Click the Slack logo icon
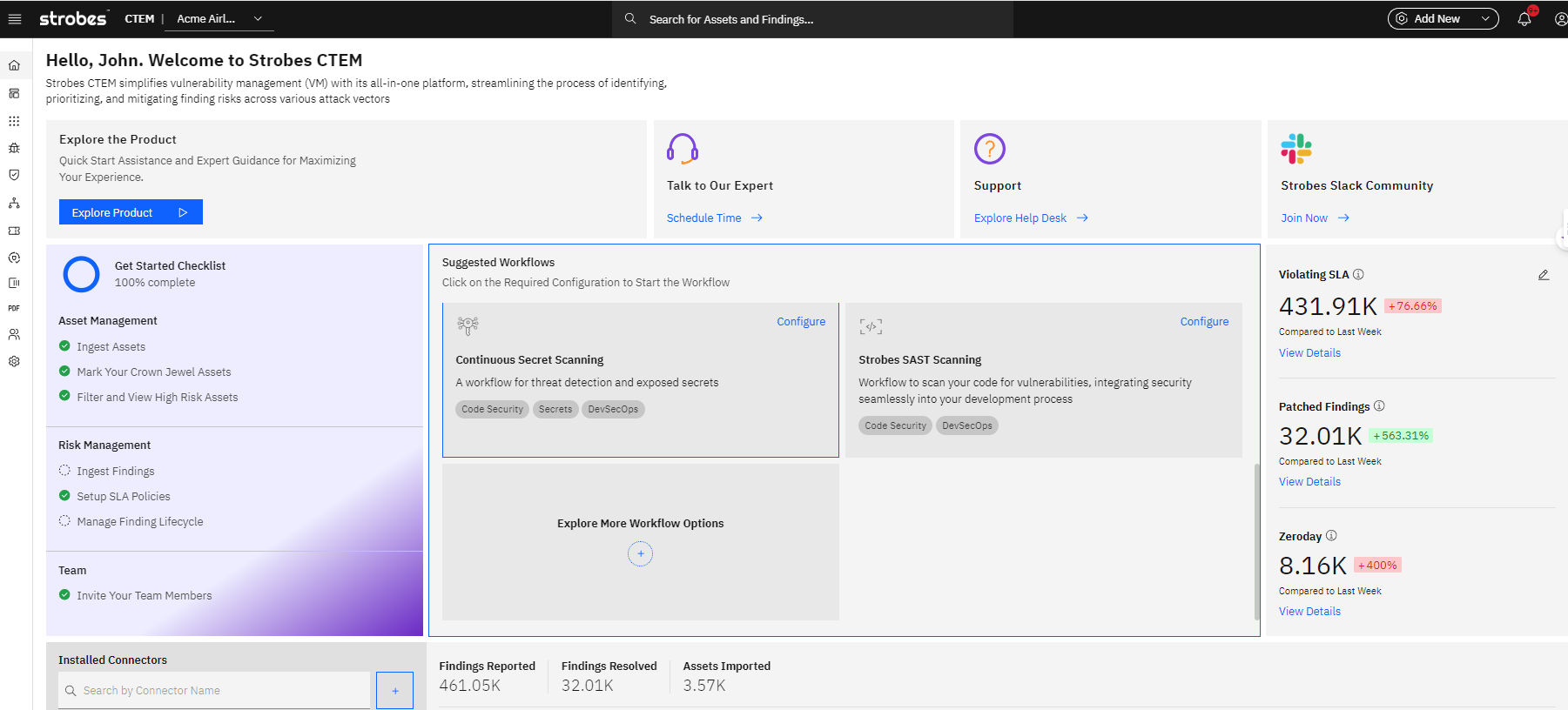This screenshot has width=1568, height=710. (1296, 149)
